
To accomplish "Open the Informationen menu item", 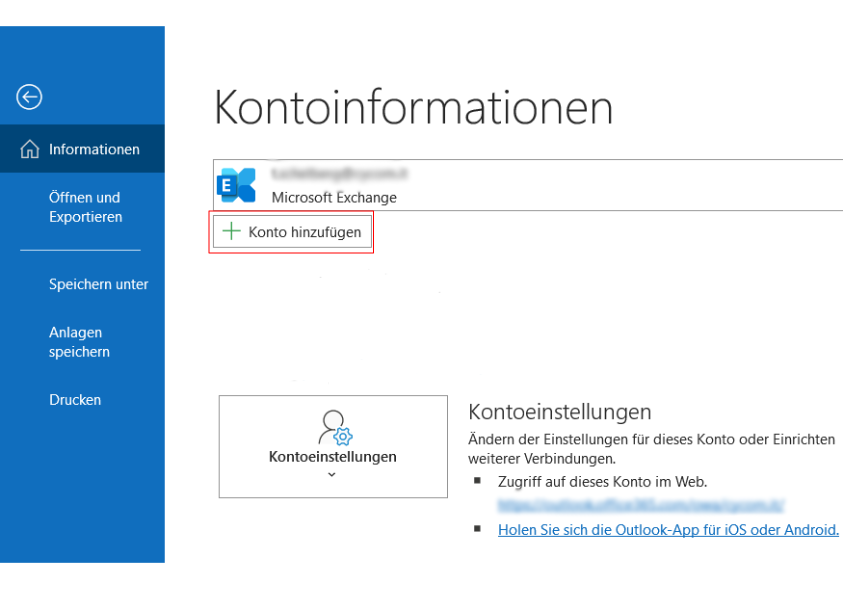I will coord(82,149).
